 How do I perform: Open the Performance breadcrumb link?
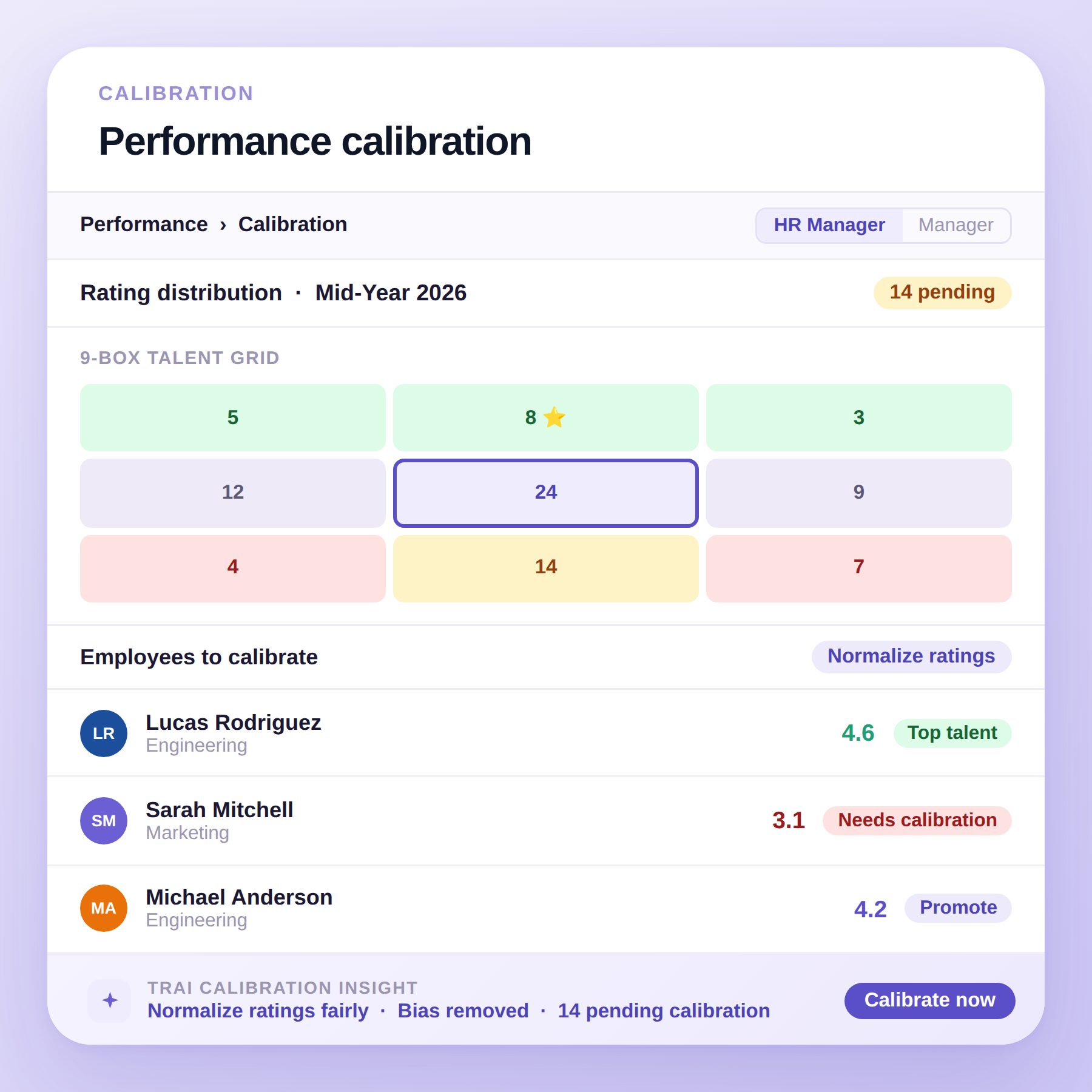coord(143,224)
